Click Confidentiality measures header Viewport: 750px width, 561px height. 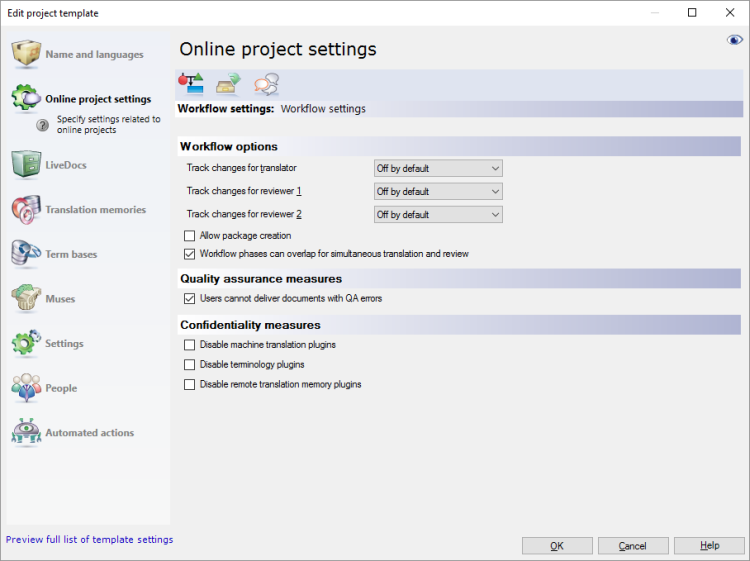tap(459, 325)
